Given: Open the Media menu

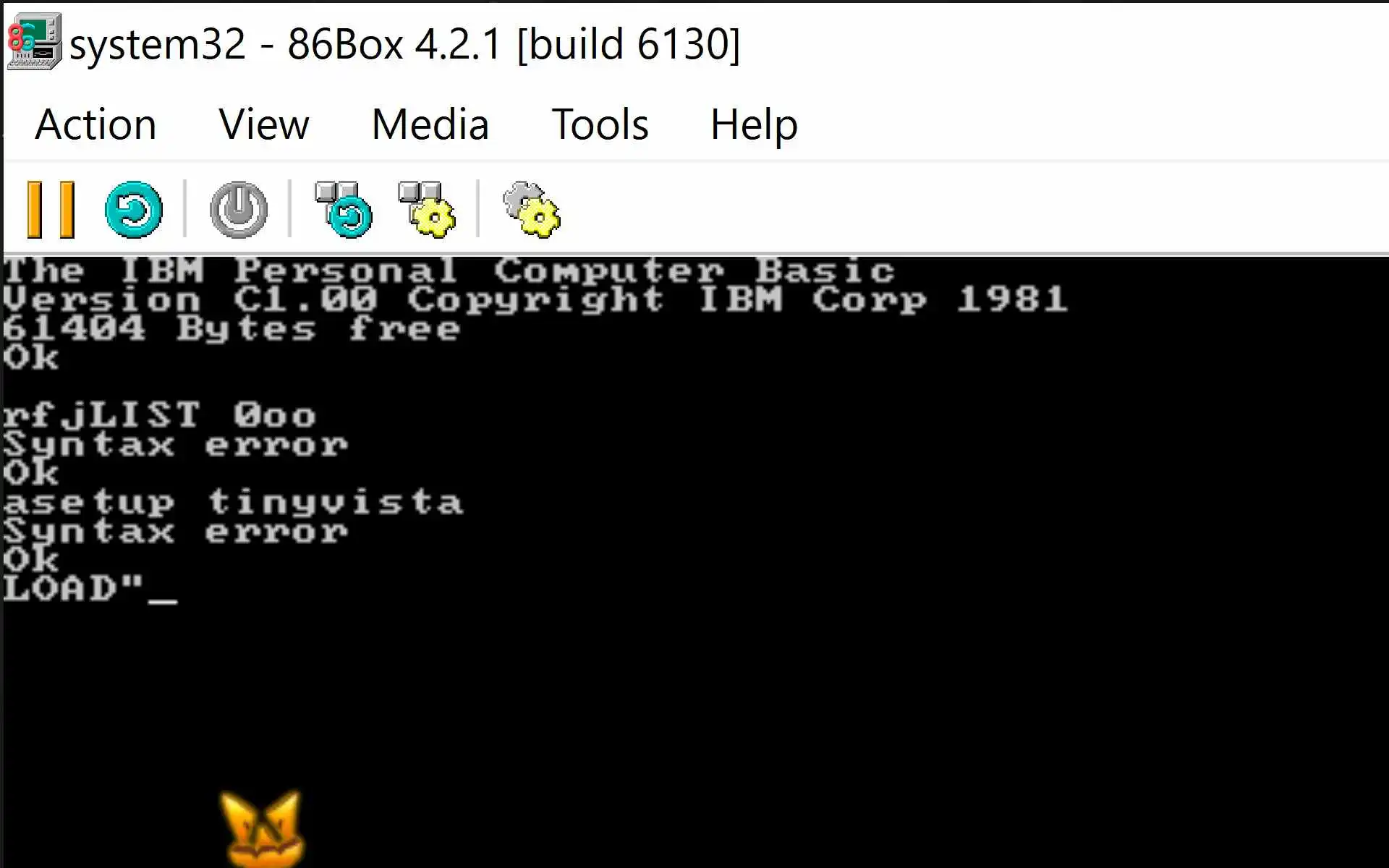Looking at the screenshot, I should [430, 124].
